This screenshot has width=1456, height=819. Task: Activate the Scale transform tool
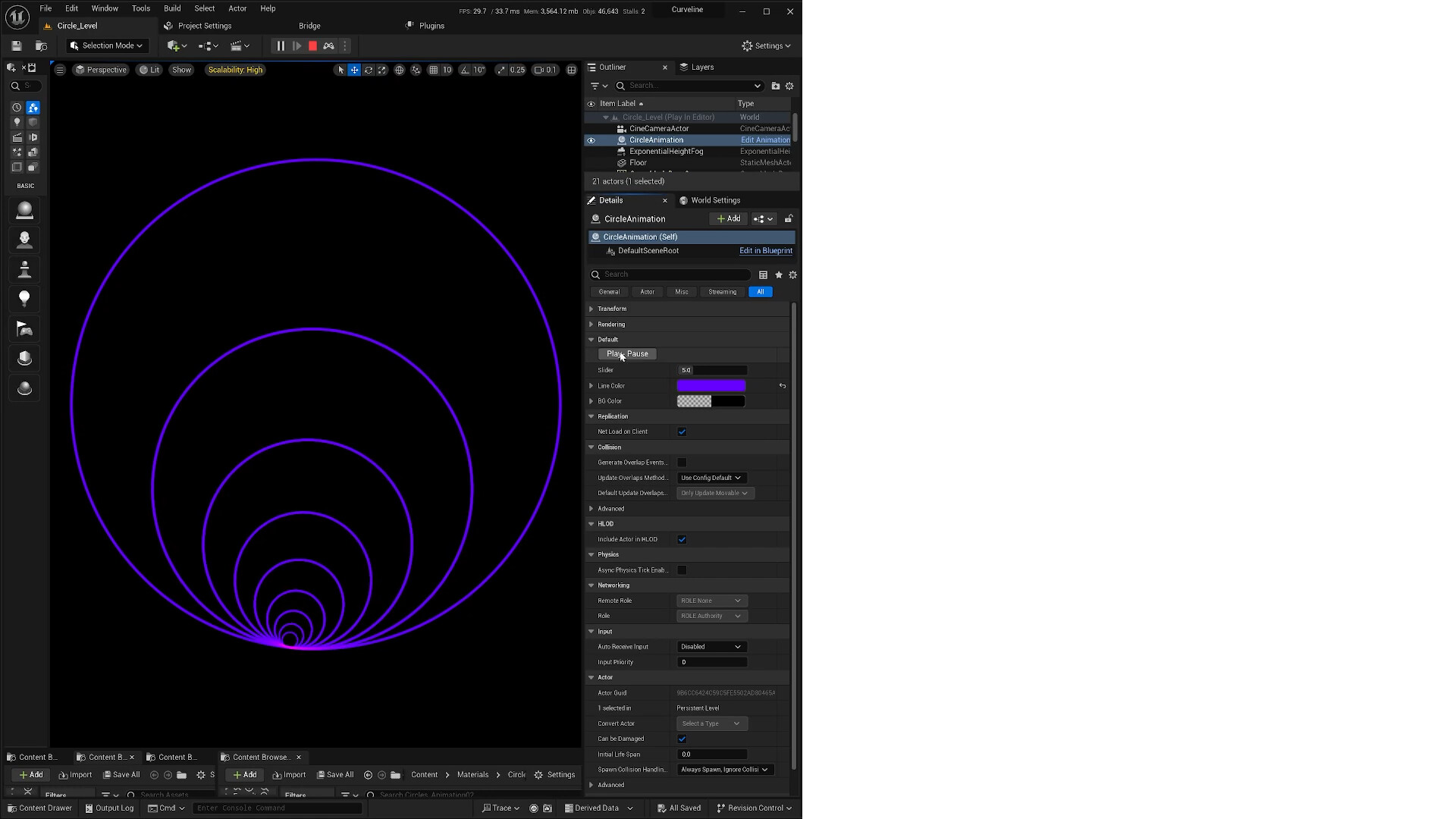point(381,70)
